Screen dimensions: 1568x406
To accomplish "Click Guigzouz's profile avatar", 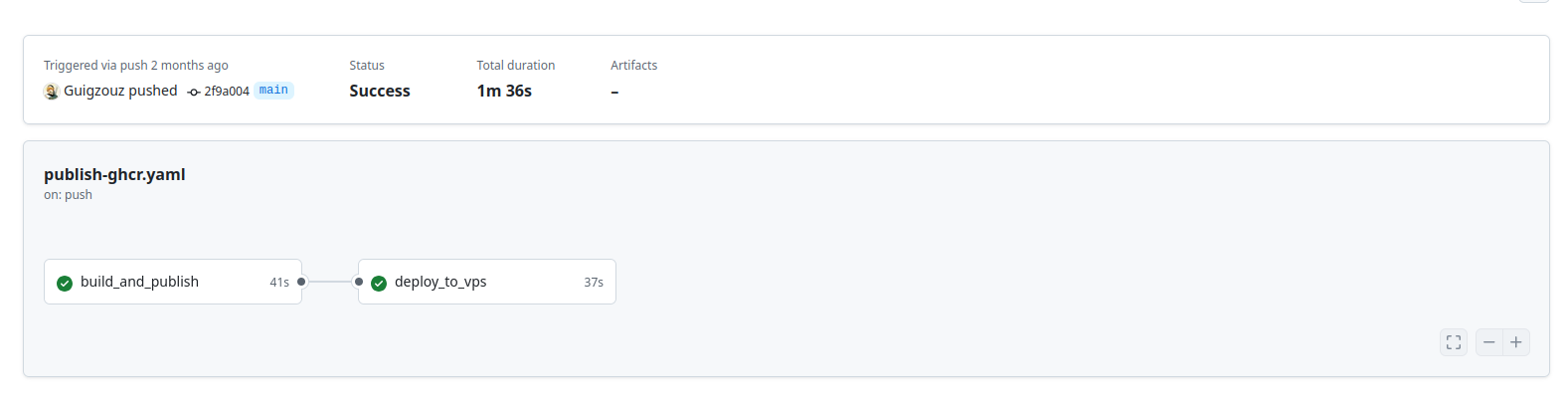I will [x=52, y=92].
